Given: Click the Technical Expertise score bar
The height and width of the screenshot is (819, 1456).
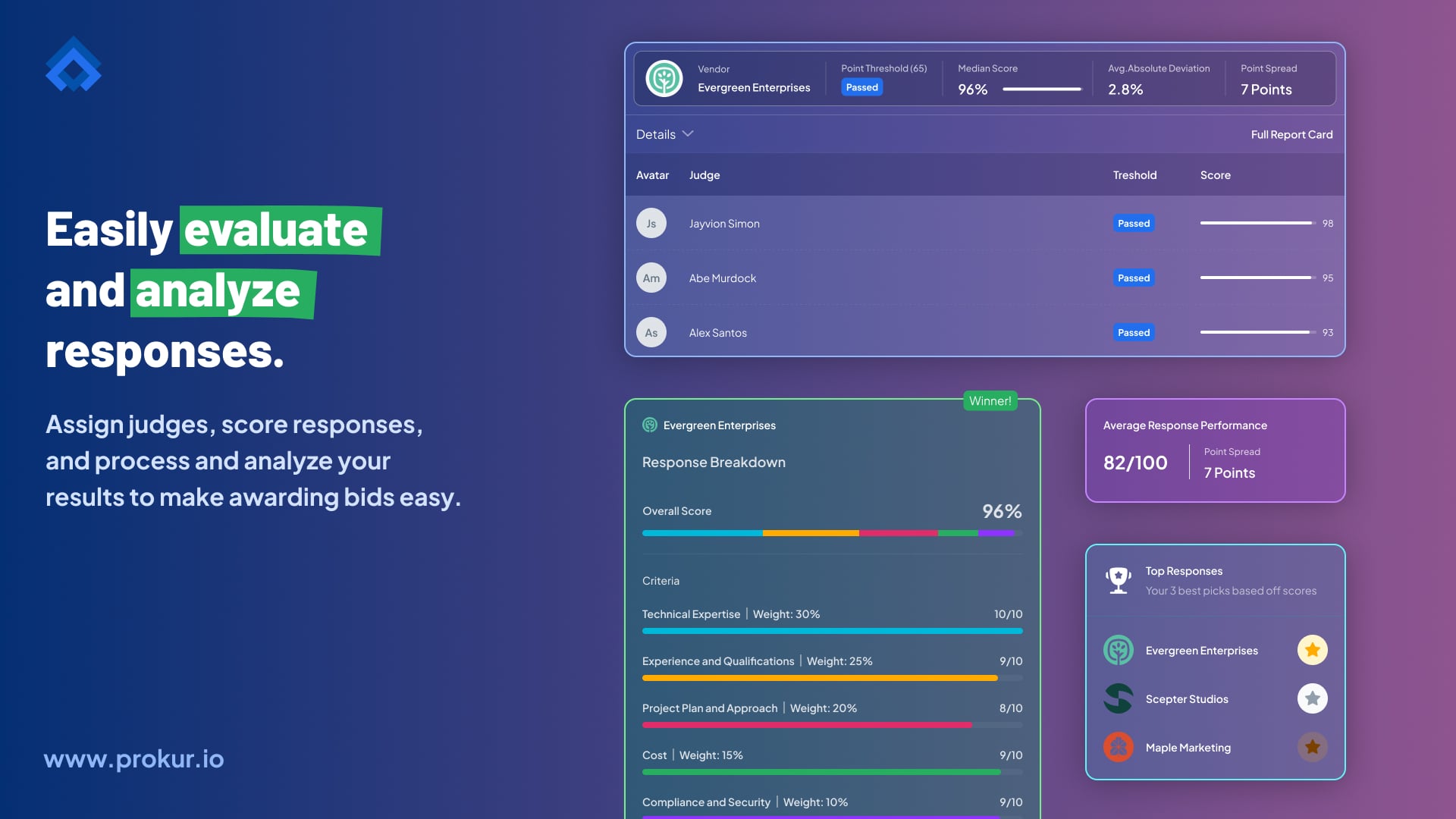Looking at the screenshot, I should click(832, 631).
